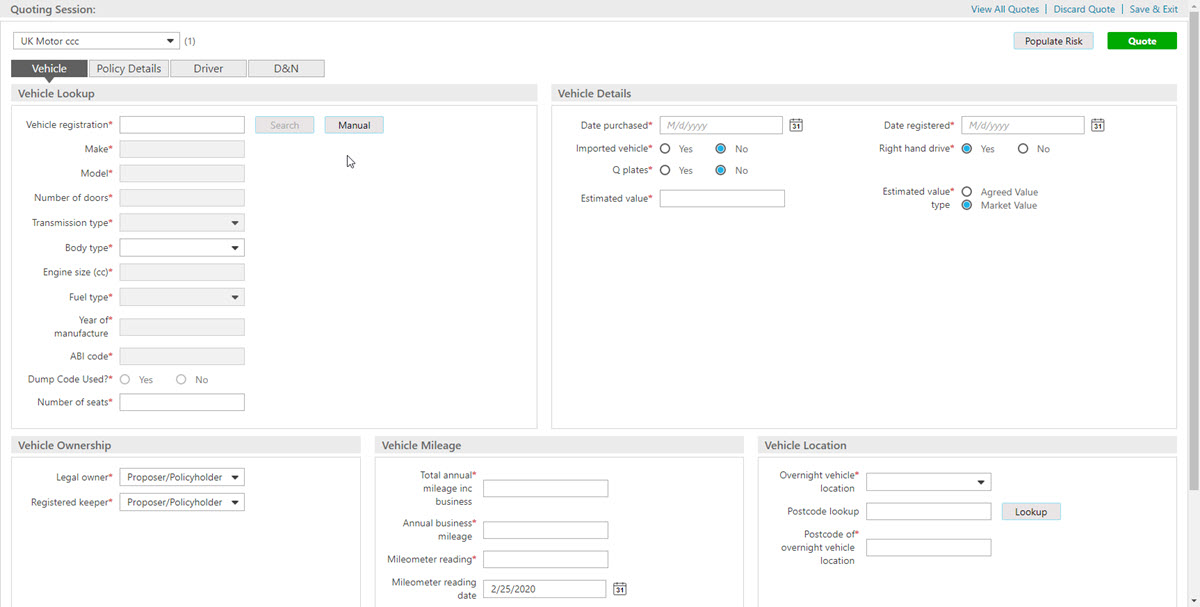Switch to the Vehicle tab
The image size is (1200, 607).
coord(49,69)
